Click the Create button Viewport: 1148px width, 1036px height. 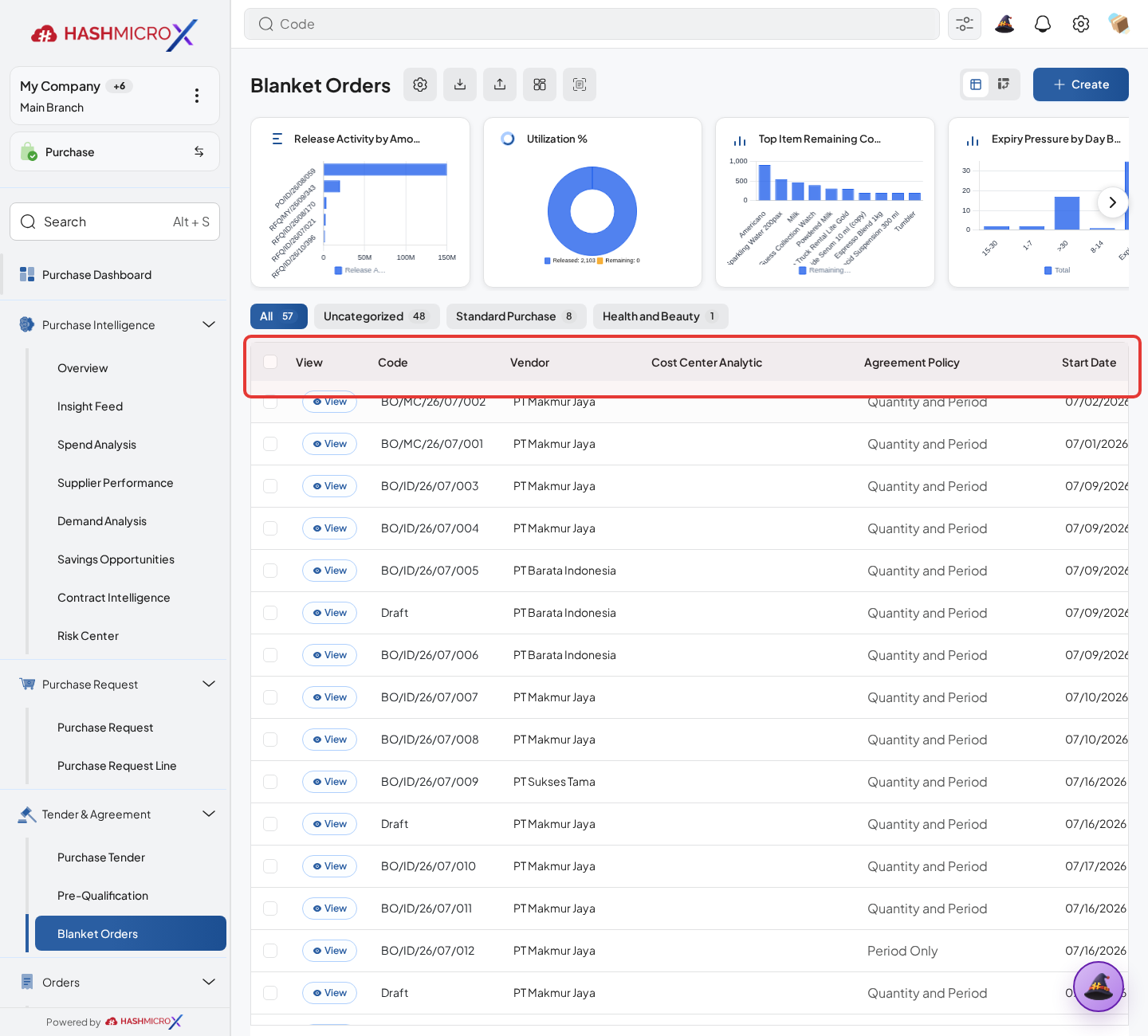[1081, 84]
